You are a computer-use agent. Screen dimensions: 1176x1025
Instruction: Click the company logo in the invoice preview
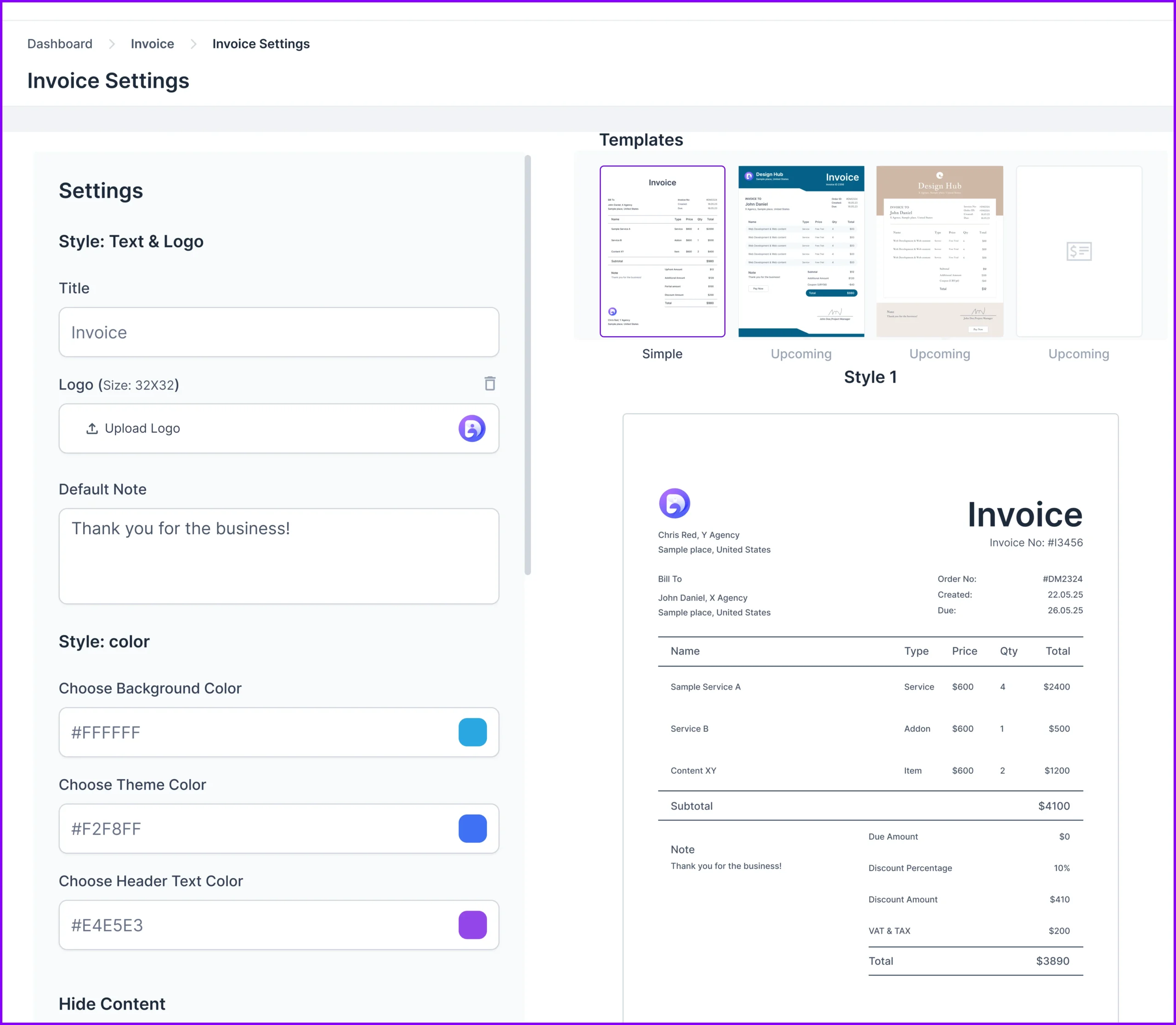coord(674,504)
